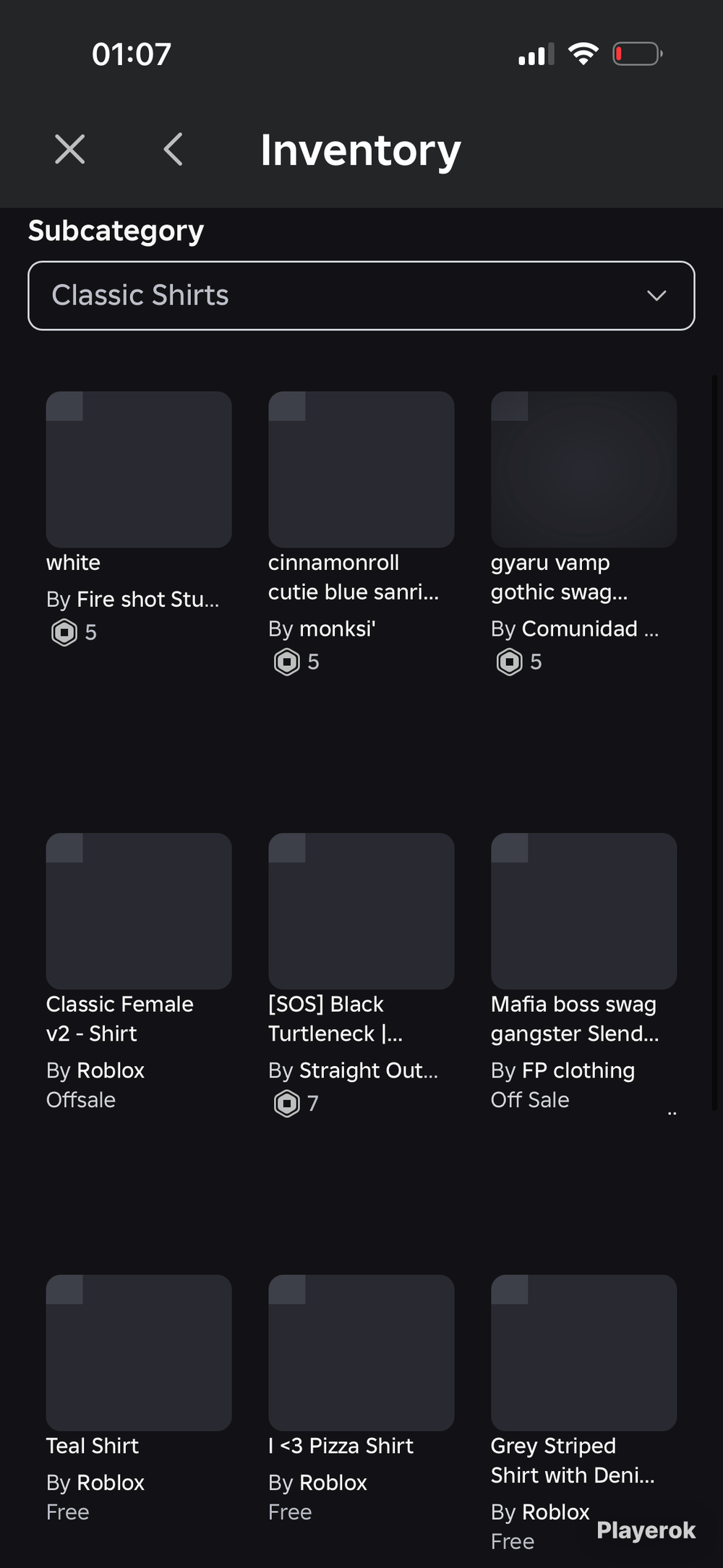Open the [SOS] Black Turtleneck title link
Screen dimensions: 723x1568
click(335, 1019)
